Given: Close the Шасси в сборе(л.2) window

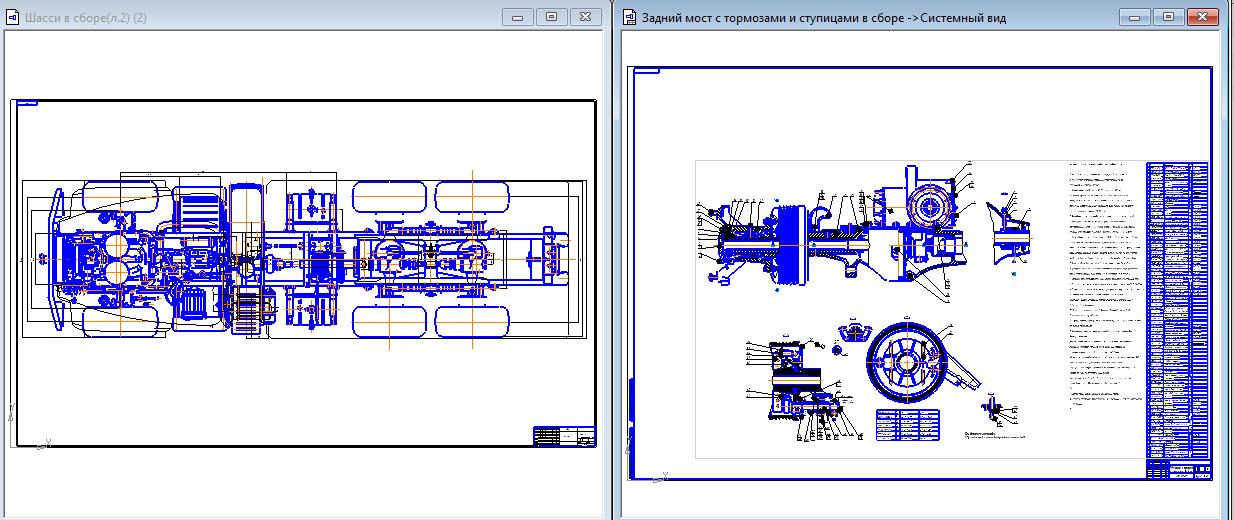Looking at the screenshot, I should pyautogui.click(x=586, y=17).
